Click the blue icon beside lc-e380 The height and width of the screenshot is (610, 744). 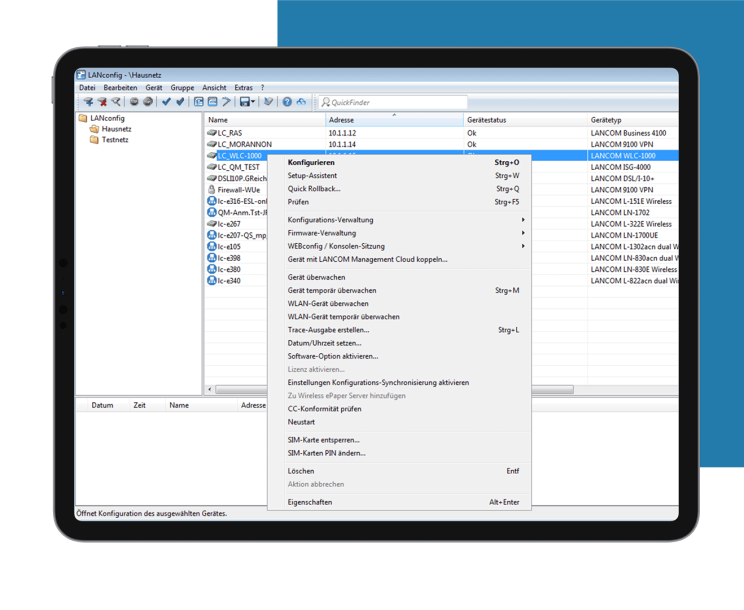tap(212, 269)
